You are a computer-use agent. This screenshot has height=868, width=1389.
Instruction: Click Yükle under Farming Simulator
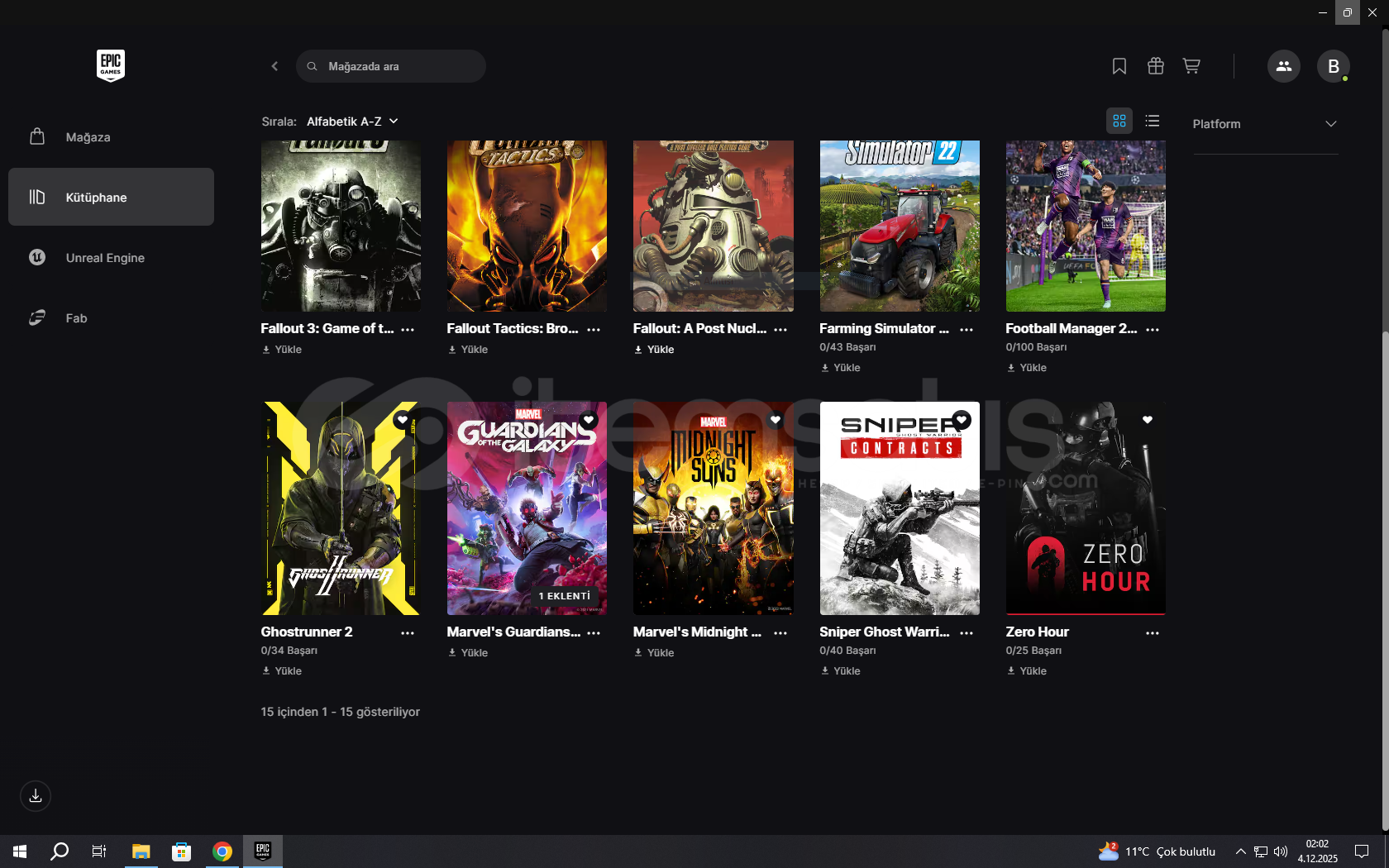click(x=841, y=368)
